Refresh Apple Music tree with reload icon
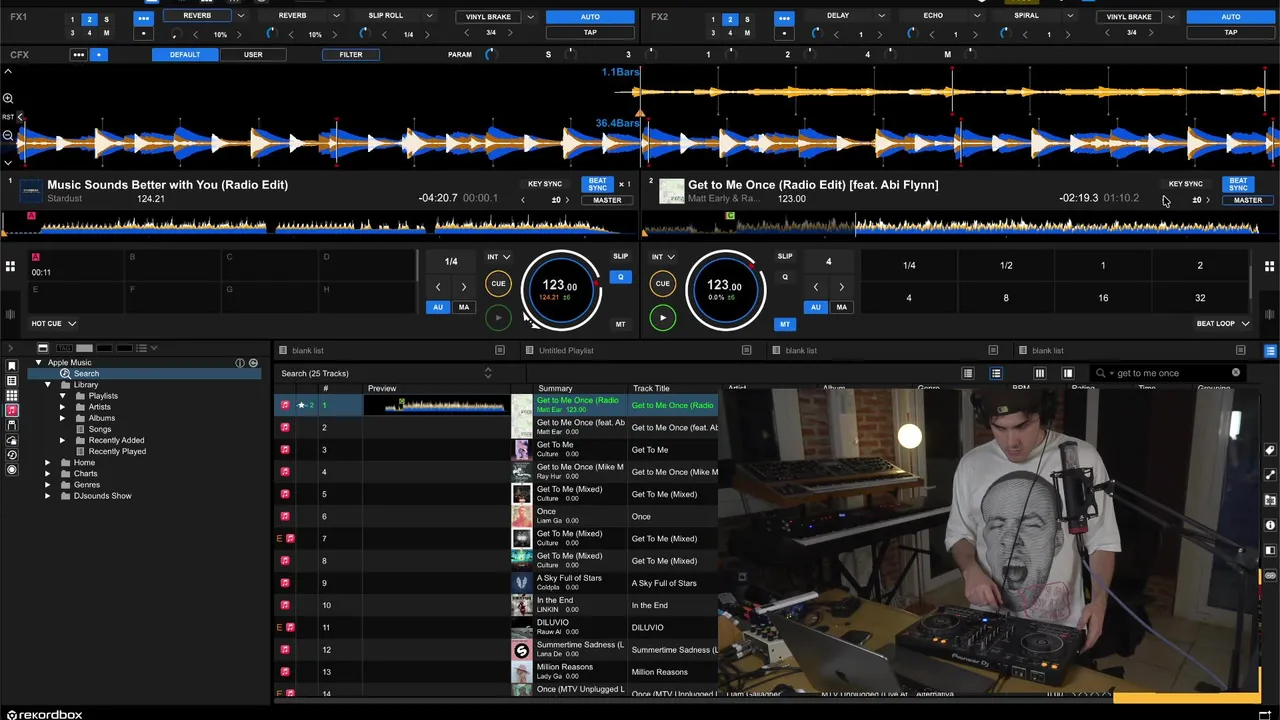This screenshot has width=1280, height=720. pos(253,363)
